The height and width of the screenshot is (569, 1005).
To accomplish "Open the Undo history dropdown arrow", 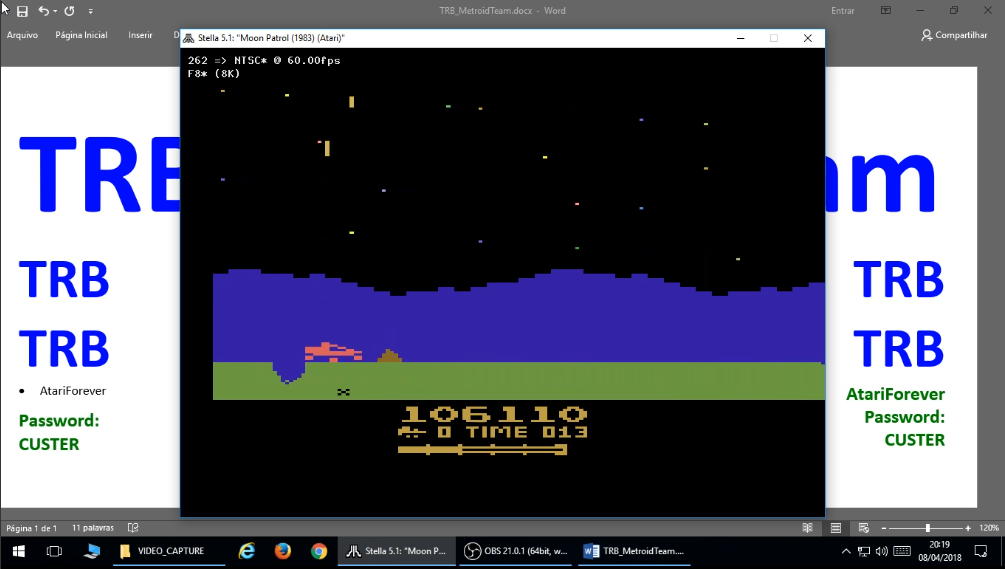I will click(x=54, y=11).
